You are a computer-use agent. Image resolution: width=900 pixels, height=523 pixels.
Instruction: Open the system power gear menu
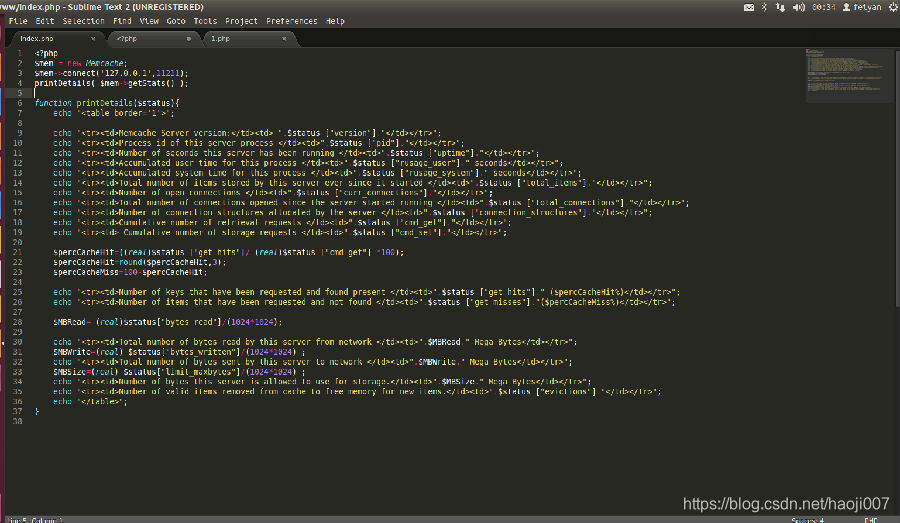pyautogui.click(x=893, y=7)
